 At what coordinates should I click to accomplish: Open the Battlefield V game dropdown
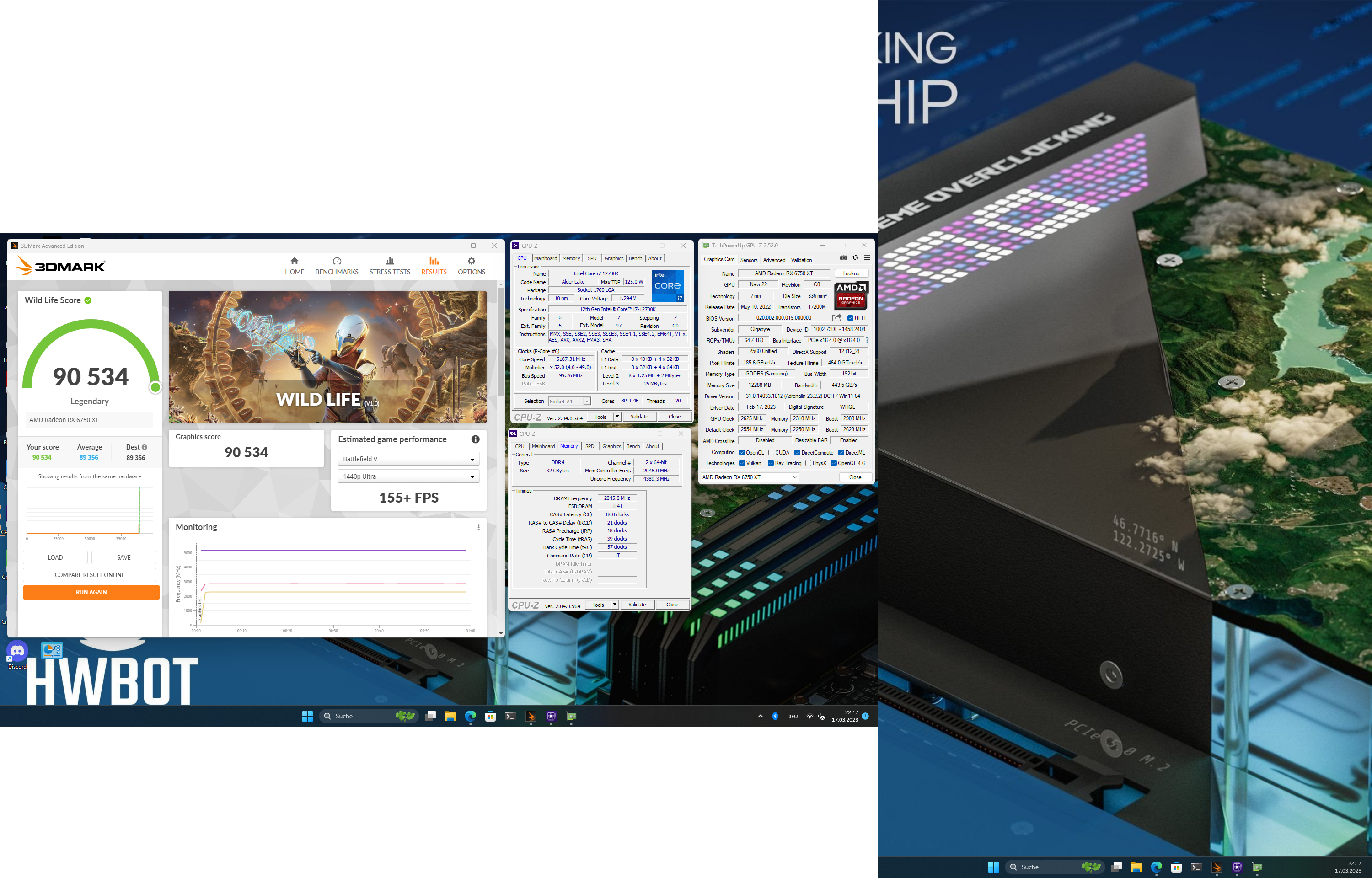(408, 459)
